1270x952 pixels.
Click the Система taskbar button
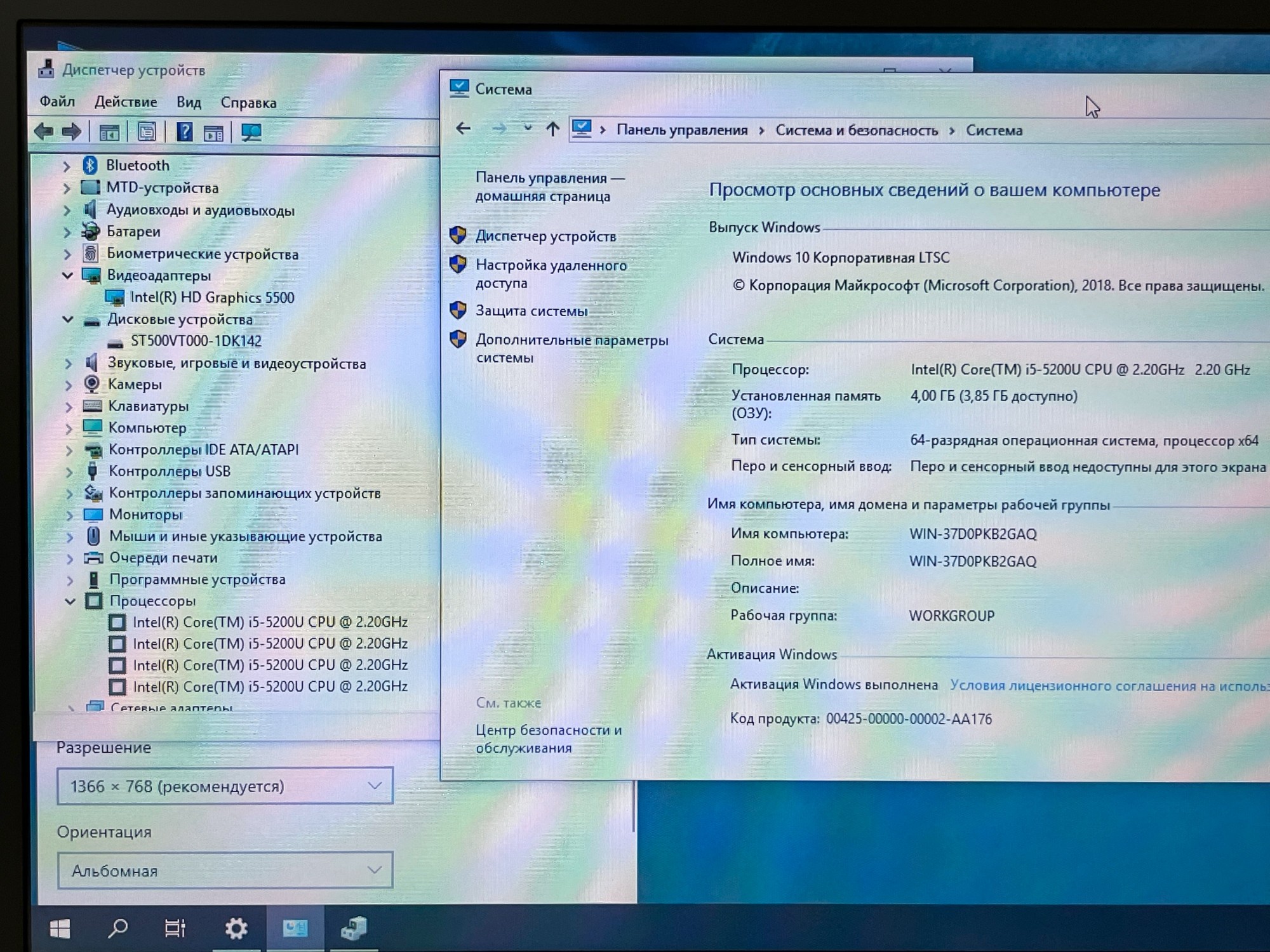tap(295, 929)
